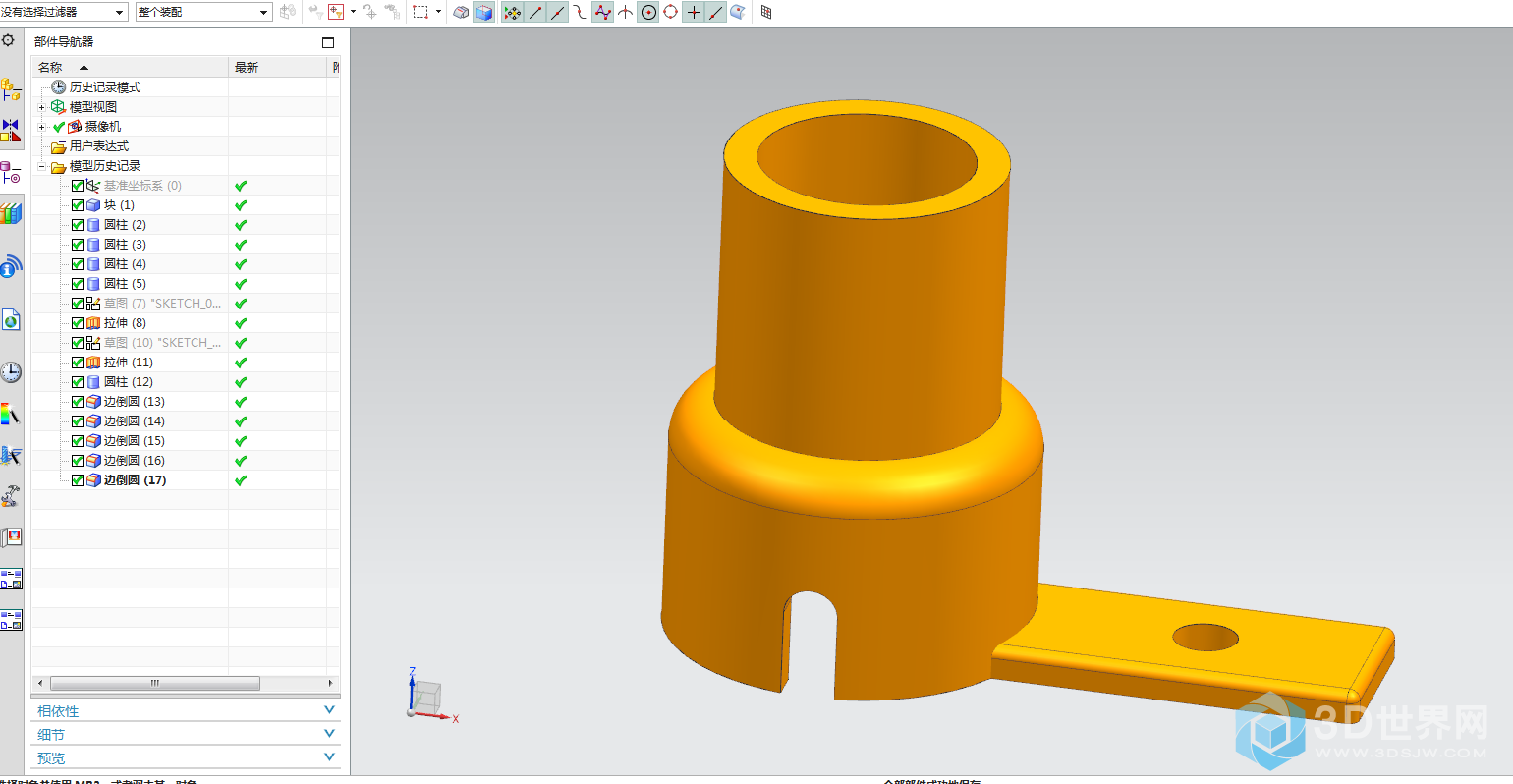Screen dimensions: 1513x784
Task: Toggle the Control Point snap icon
Action: pos(581,12)
